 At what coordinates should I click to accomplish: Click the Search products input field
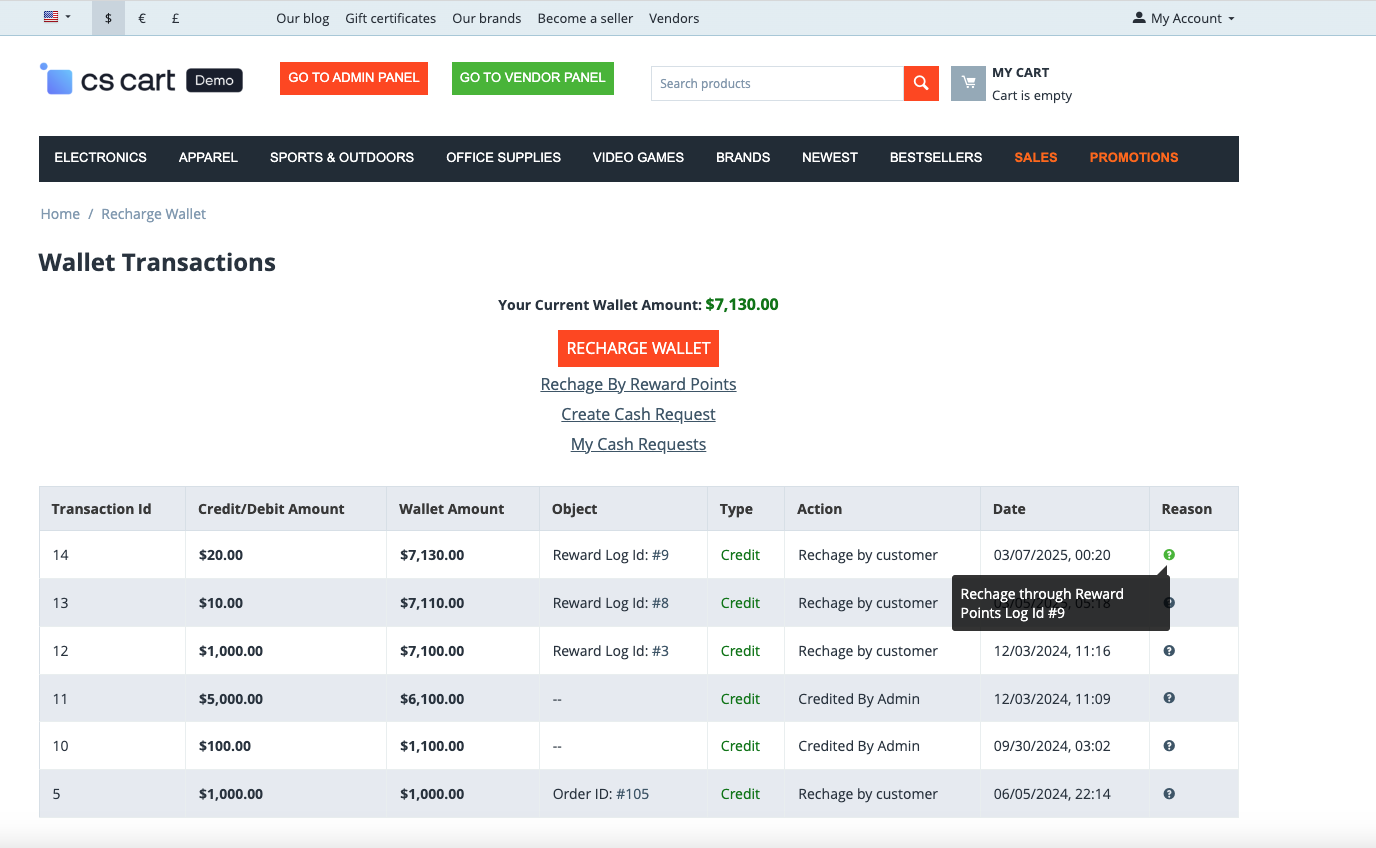777,84
